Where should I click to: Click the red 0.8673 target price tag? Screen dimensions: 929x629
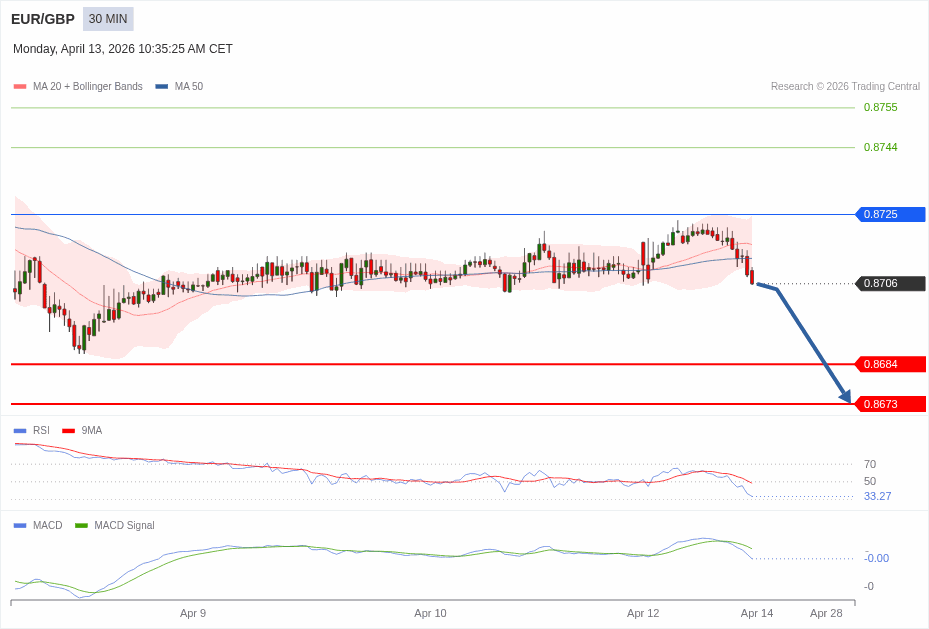(889, 404)
